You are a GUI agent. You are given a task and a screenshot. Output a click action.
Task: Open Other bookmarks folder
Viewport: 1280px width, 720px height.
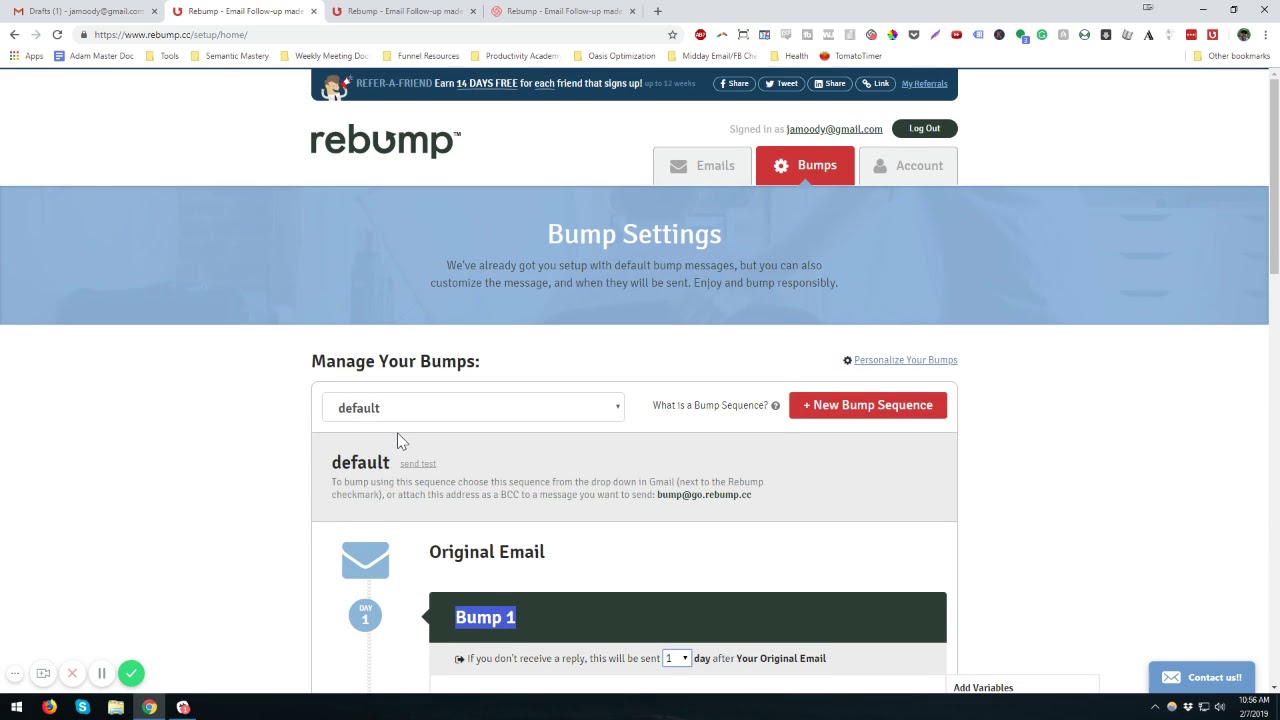pos(1231,56)
